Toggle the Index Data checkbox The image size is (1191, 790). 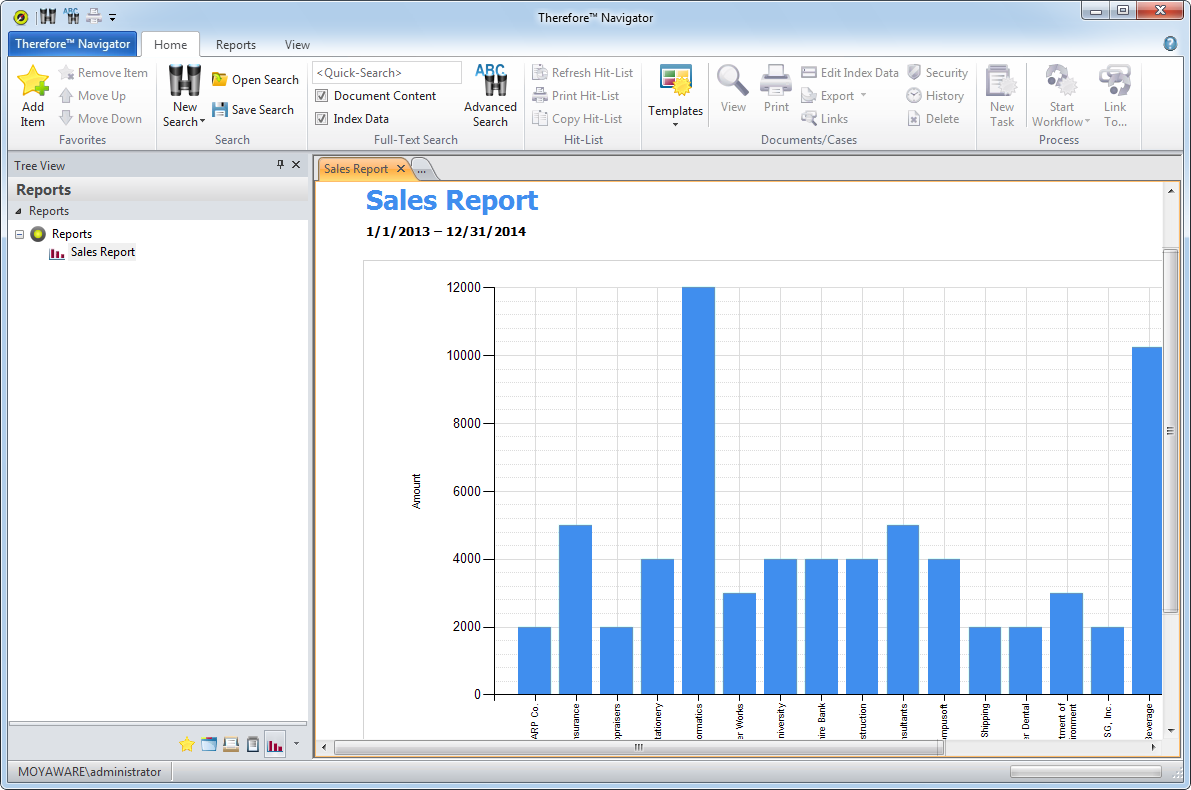322,119
